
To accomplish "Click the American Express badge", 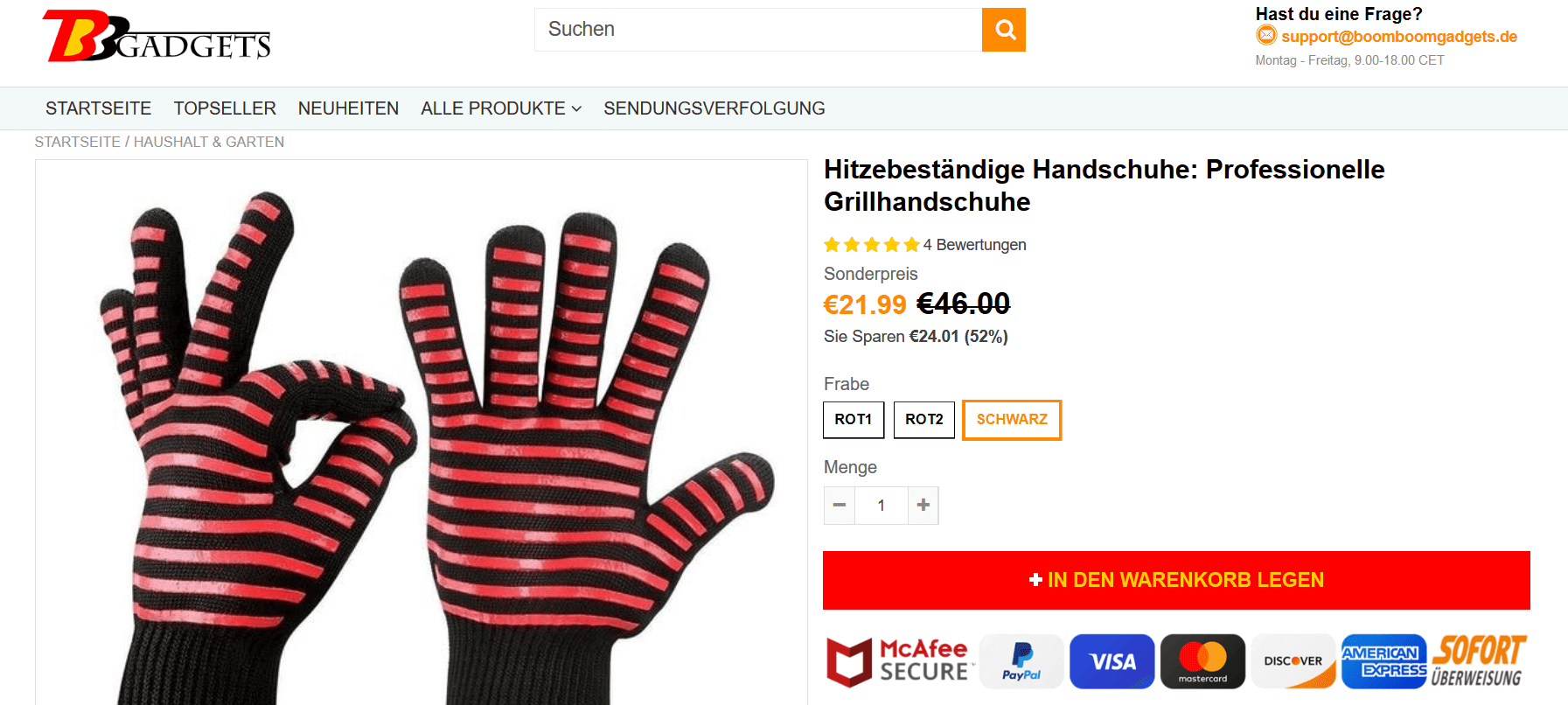I will point(1384,661).
